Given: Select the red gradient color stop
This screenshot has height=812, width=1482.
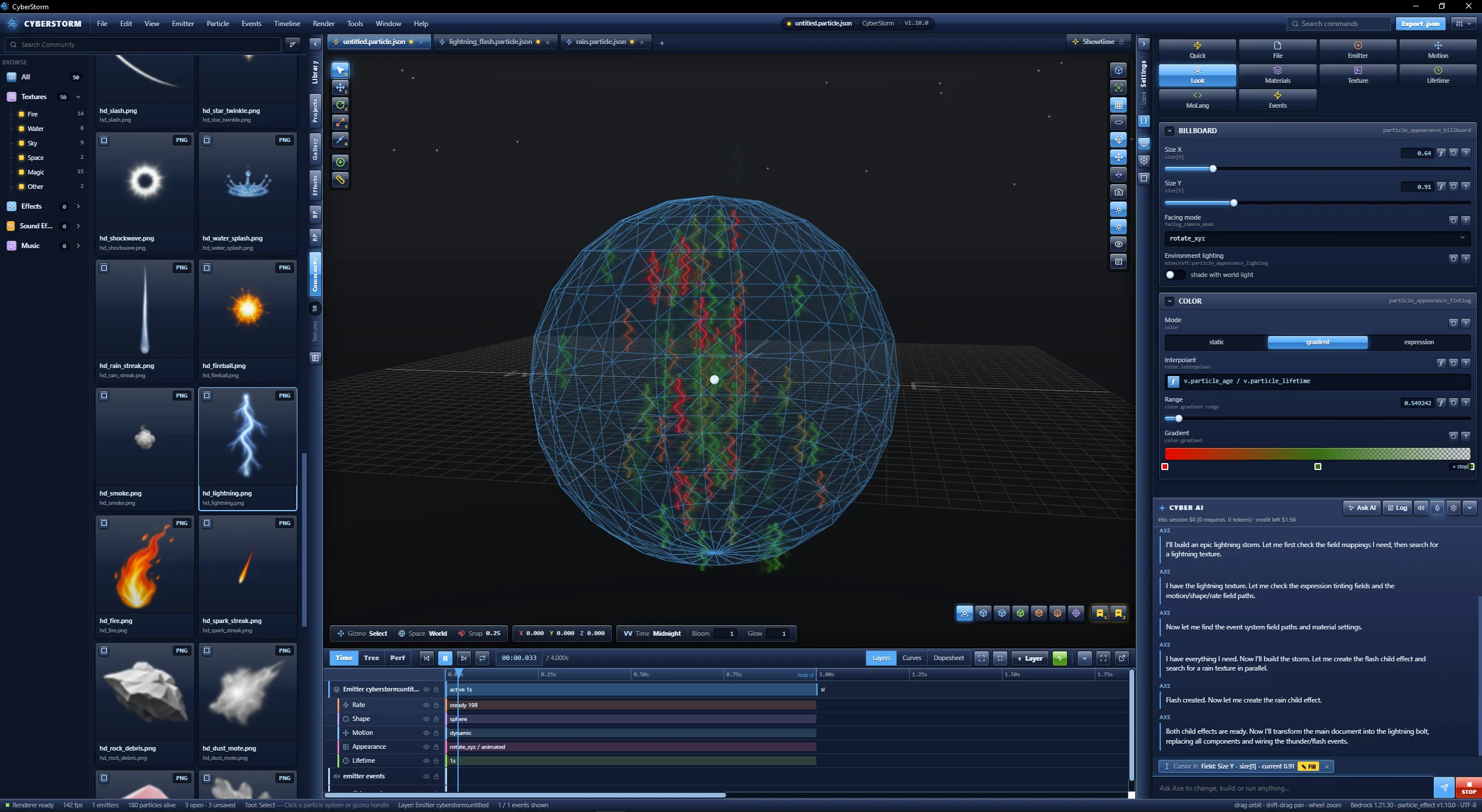Looking at the screenshot, I should (x=1165, y=467).
